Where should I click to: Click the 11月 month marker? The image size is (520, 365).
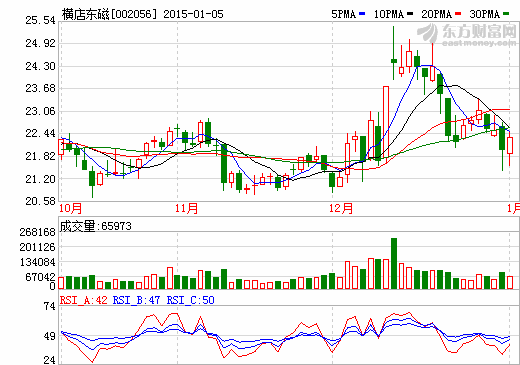click(x=186, y=209)
